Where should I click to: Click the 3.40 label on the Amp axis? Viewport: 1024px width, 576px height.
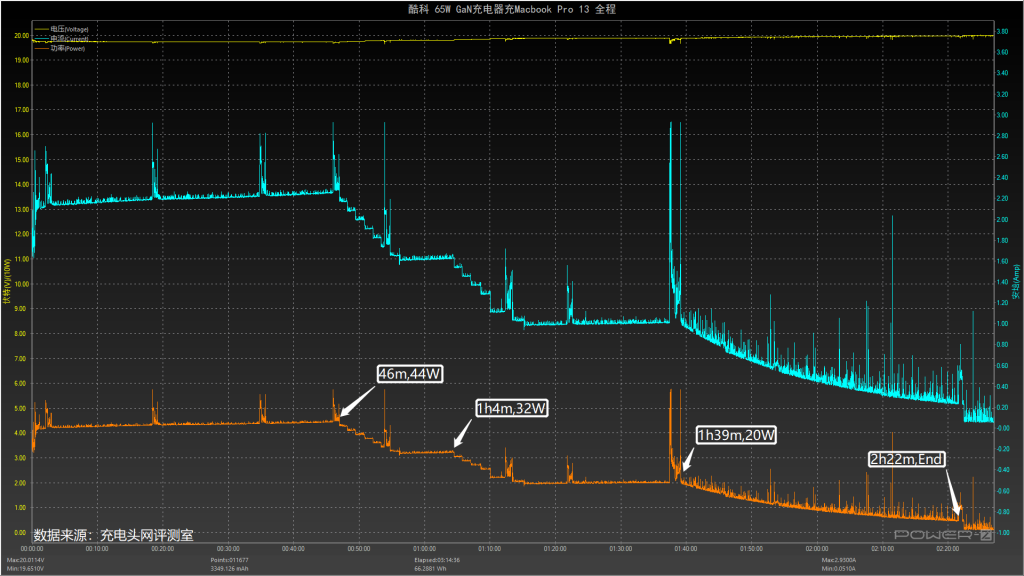point(1002,73)
